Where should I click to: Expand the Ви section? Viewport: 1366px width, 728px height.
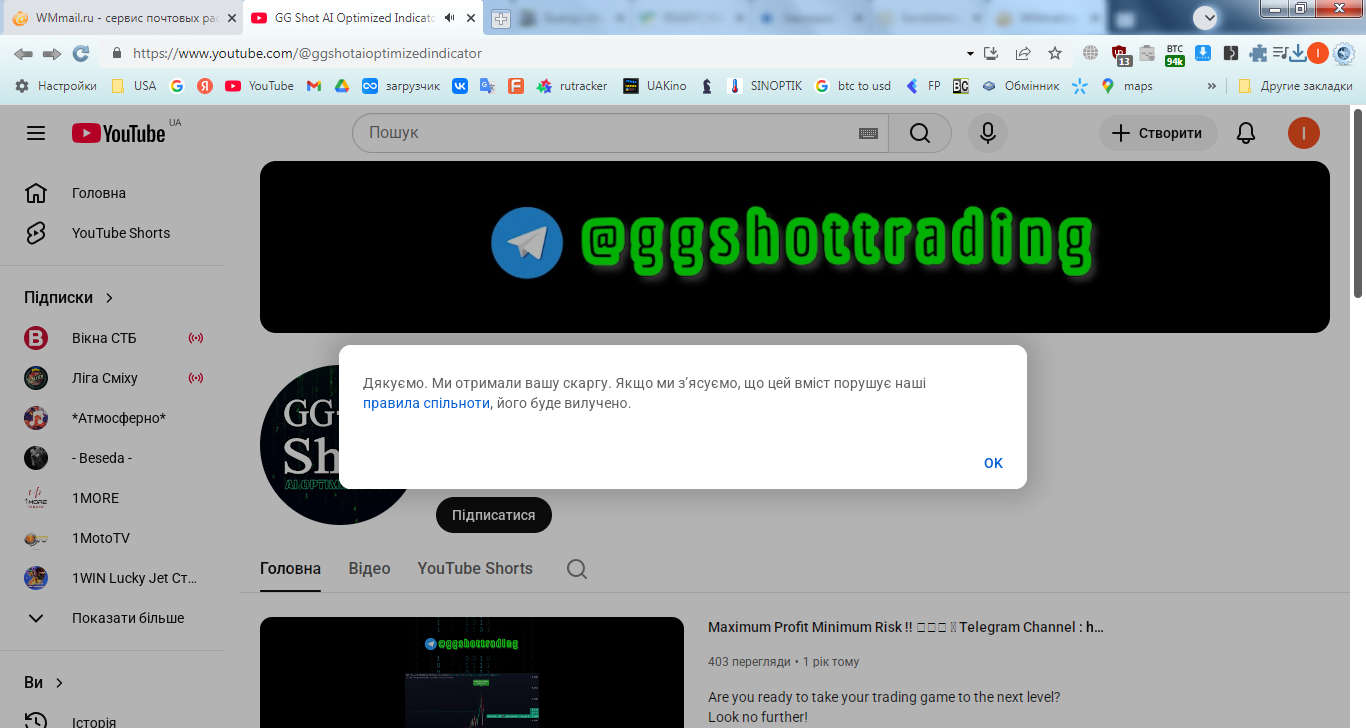click(x=44, y=682)
